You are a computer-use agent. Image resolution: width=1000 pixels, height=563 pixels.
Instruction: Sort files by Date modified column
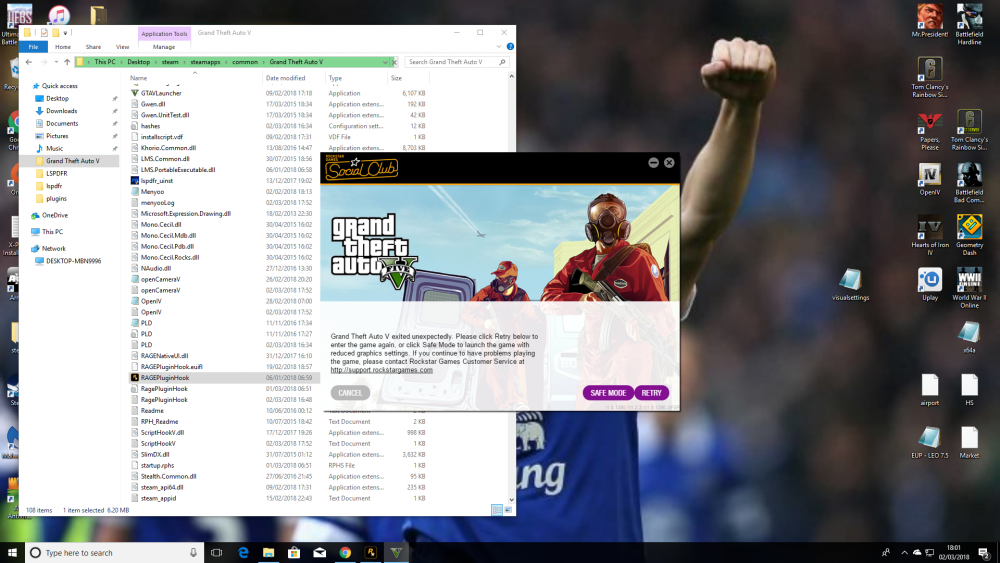click(285, 78)
